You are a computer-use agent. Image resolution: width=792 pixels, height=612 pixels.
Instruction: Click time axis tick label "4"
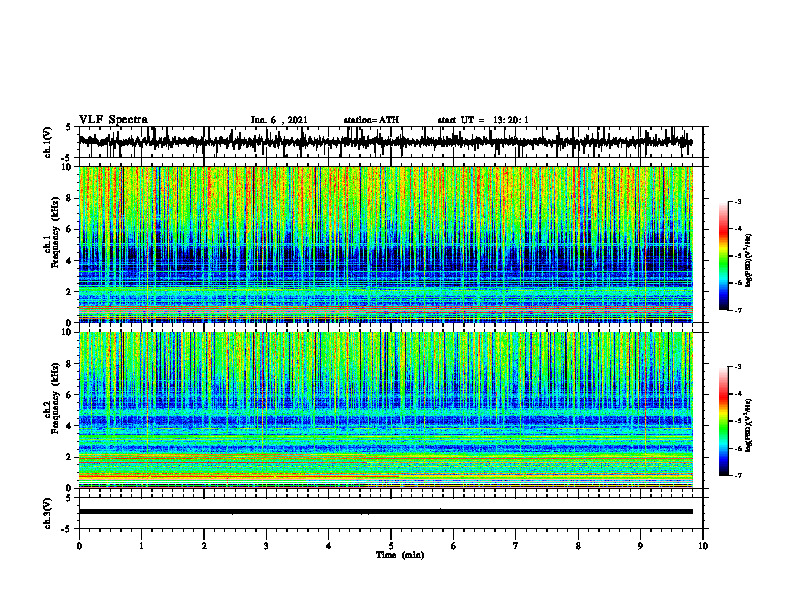[328, 546]
